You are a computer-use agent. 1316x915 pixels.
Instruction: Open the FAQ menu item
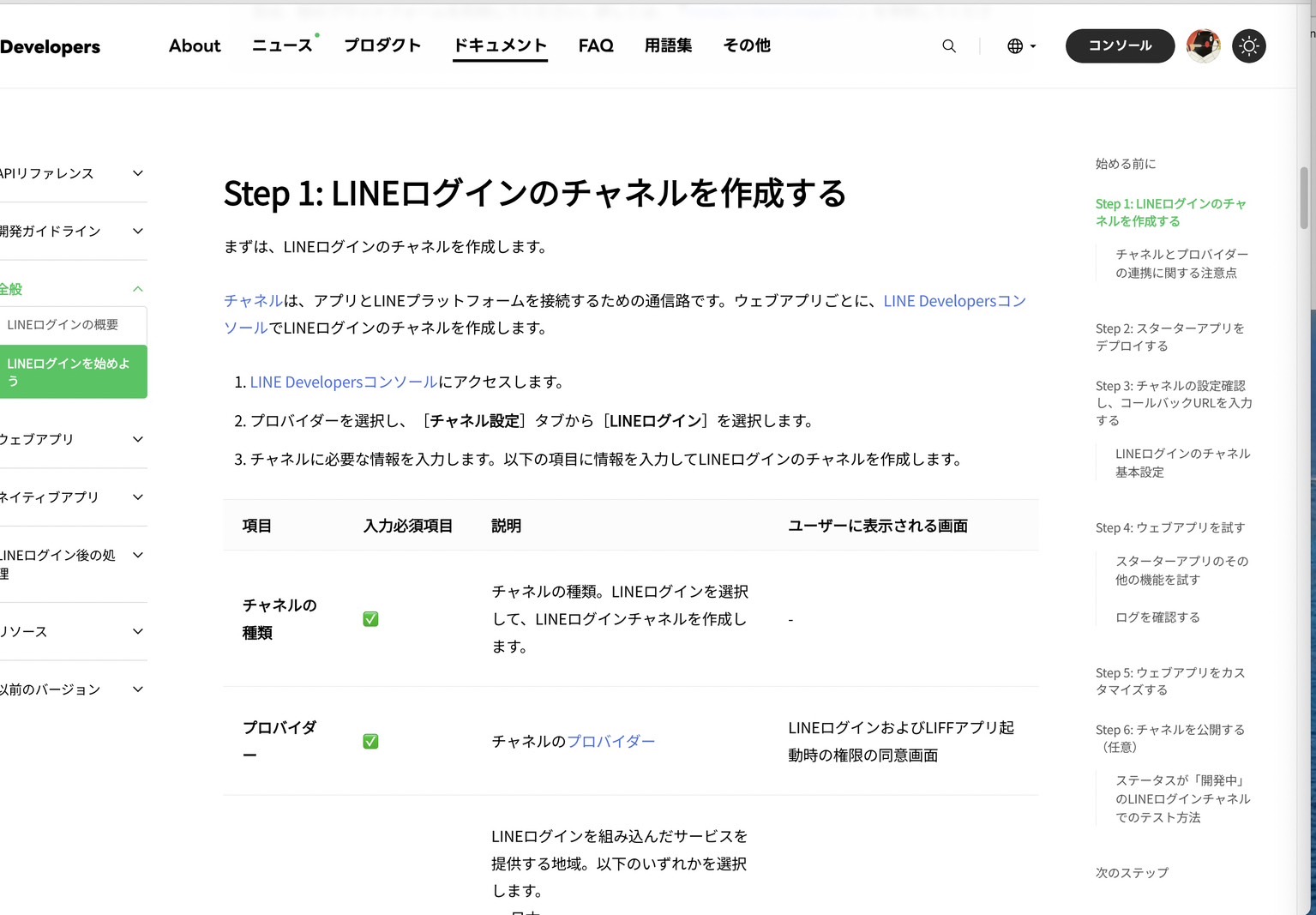coord(596,46)
